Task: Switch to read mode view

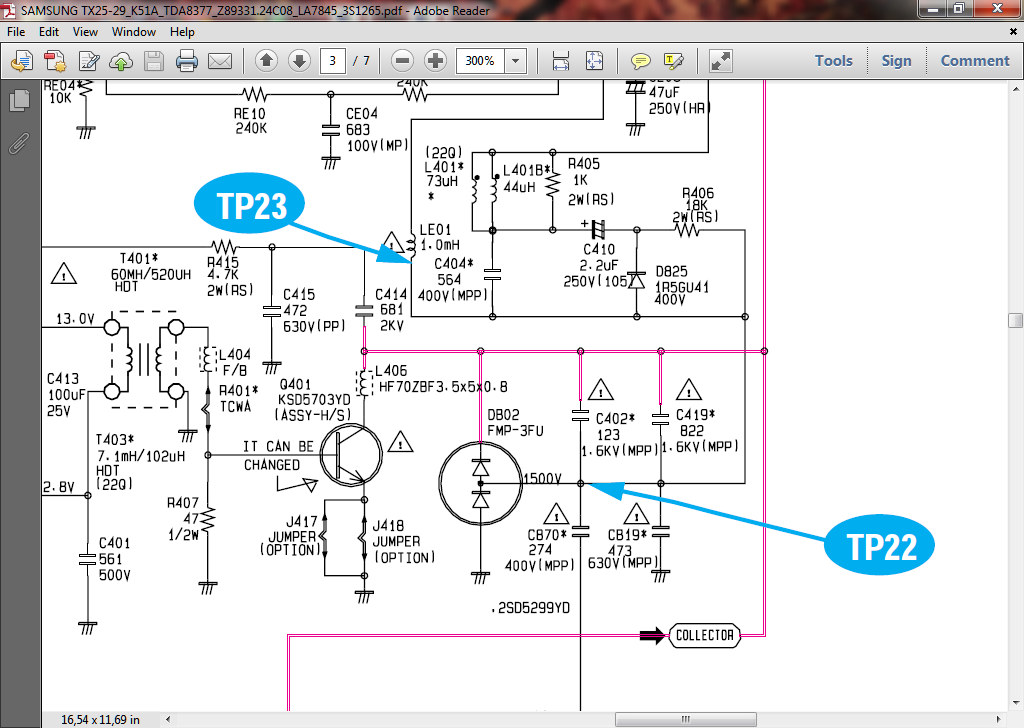Action: coord(721,61)
